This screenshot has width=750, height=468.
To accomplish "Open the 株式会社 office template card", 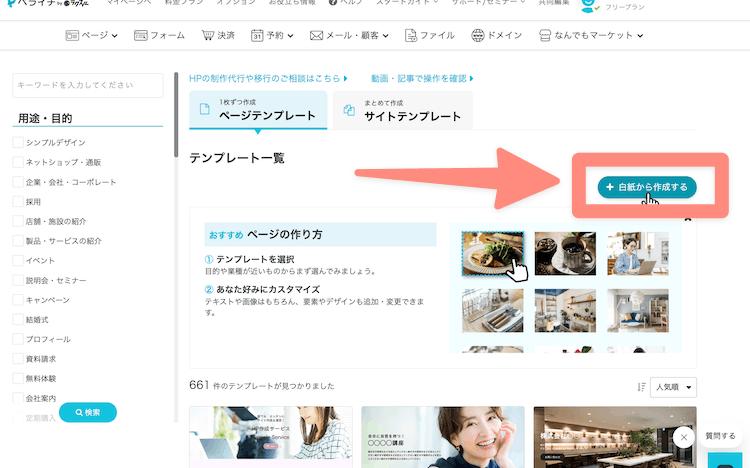I will [x=615, y=437].
